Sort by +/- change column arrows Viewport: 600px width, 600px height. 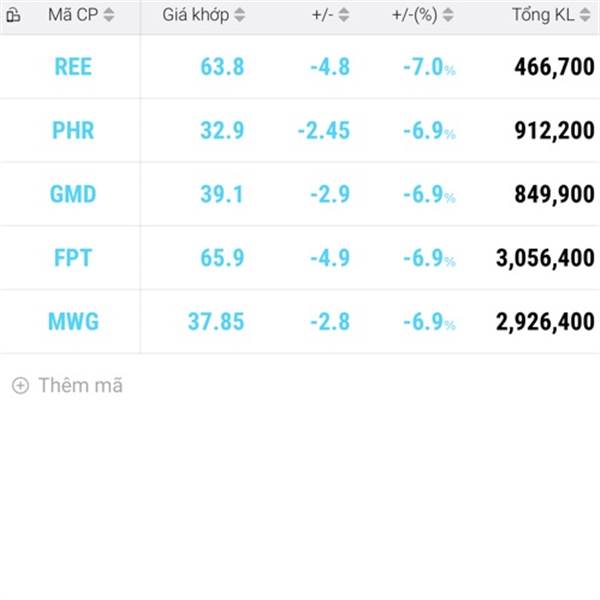click(344, 15)
